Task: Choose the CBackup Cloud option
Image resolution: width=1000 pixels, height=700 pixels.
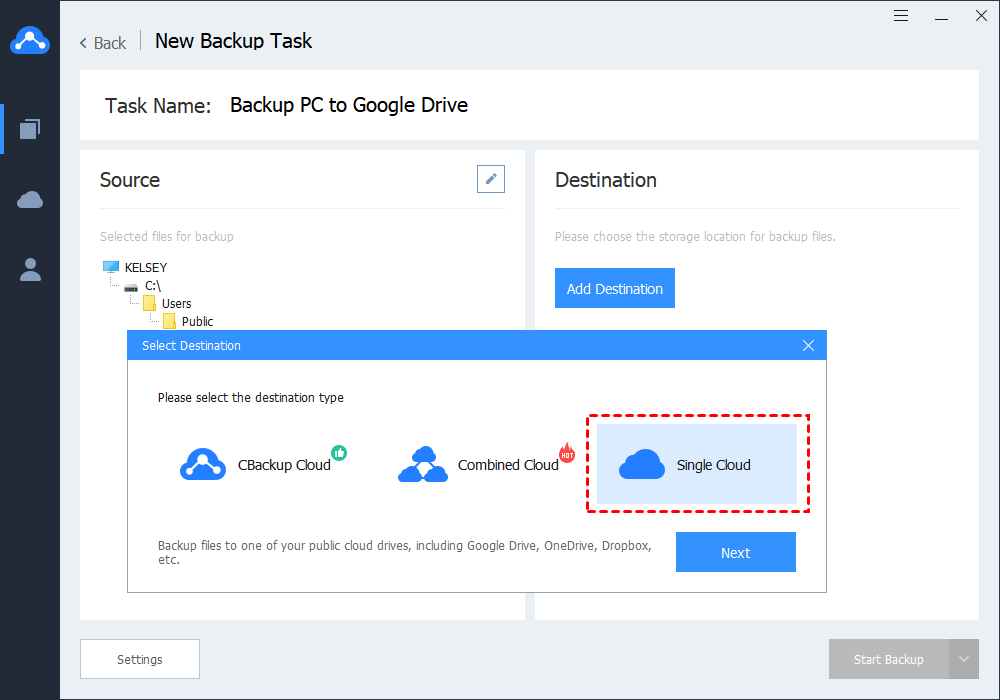Action: click(263, 464)
